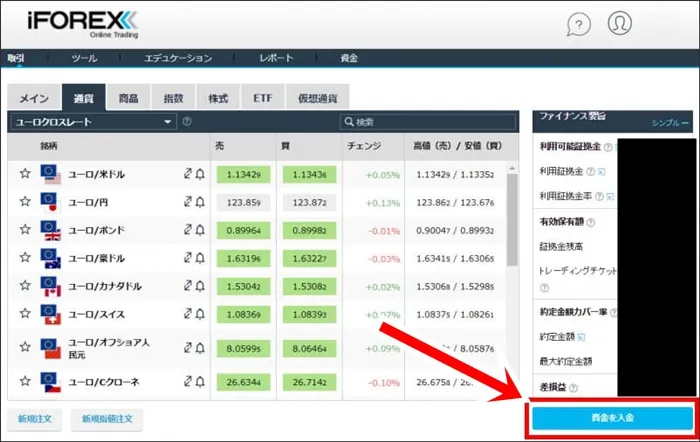
Task: Open chart icon for ユーロ/ポンド
Action: 188,229
